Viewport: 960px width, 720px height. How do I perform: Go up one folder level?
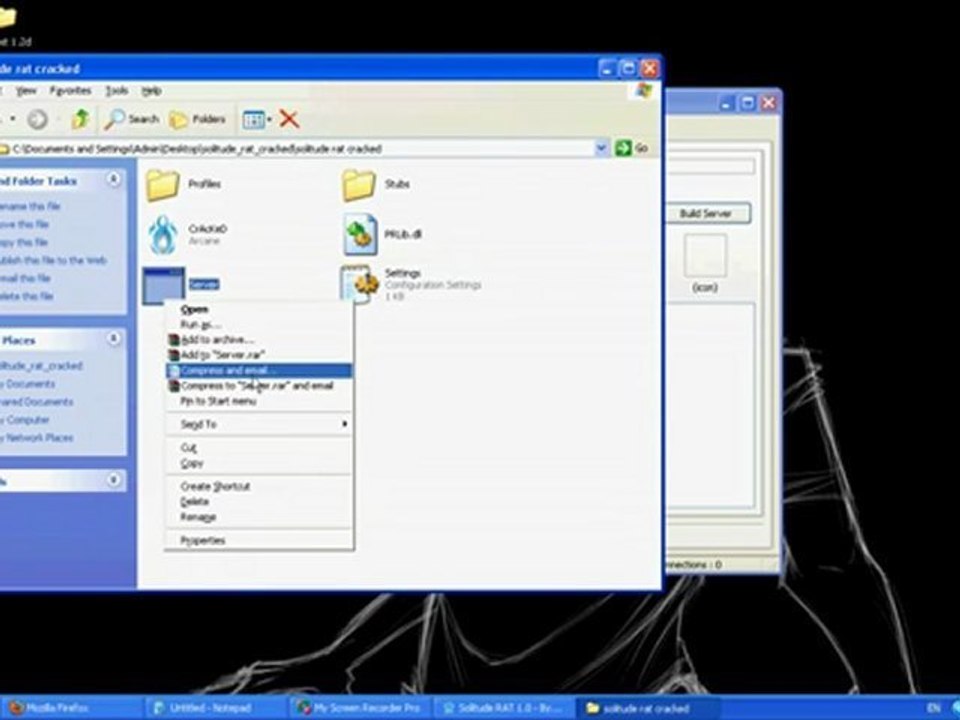[80, 119]
